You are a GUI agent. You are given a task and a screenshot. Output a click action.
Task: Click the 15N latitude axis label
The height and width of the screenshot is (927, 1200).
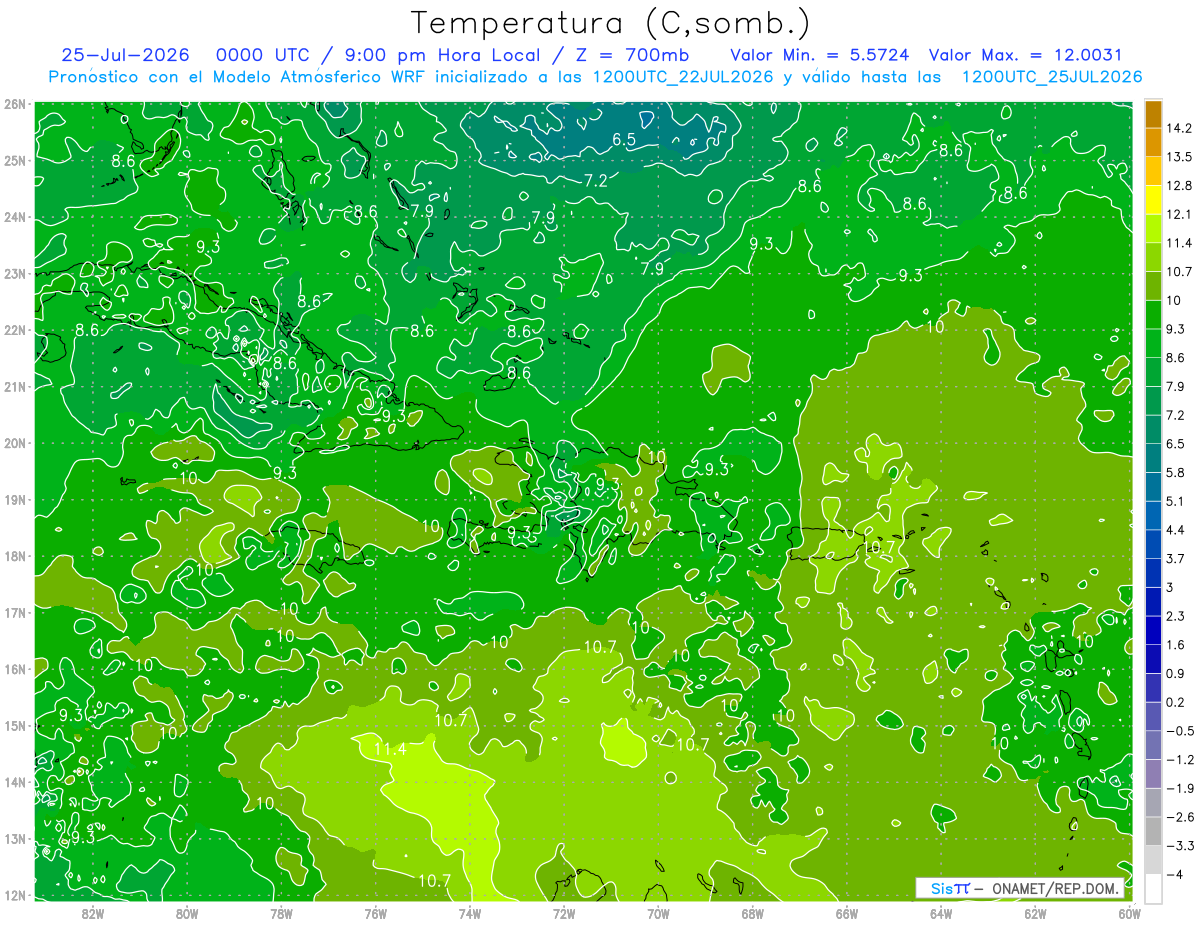(x=15, y=726)
